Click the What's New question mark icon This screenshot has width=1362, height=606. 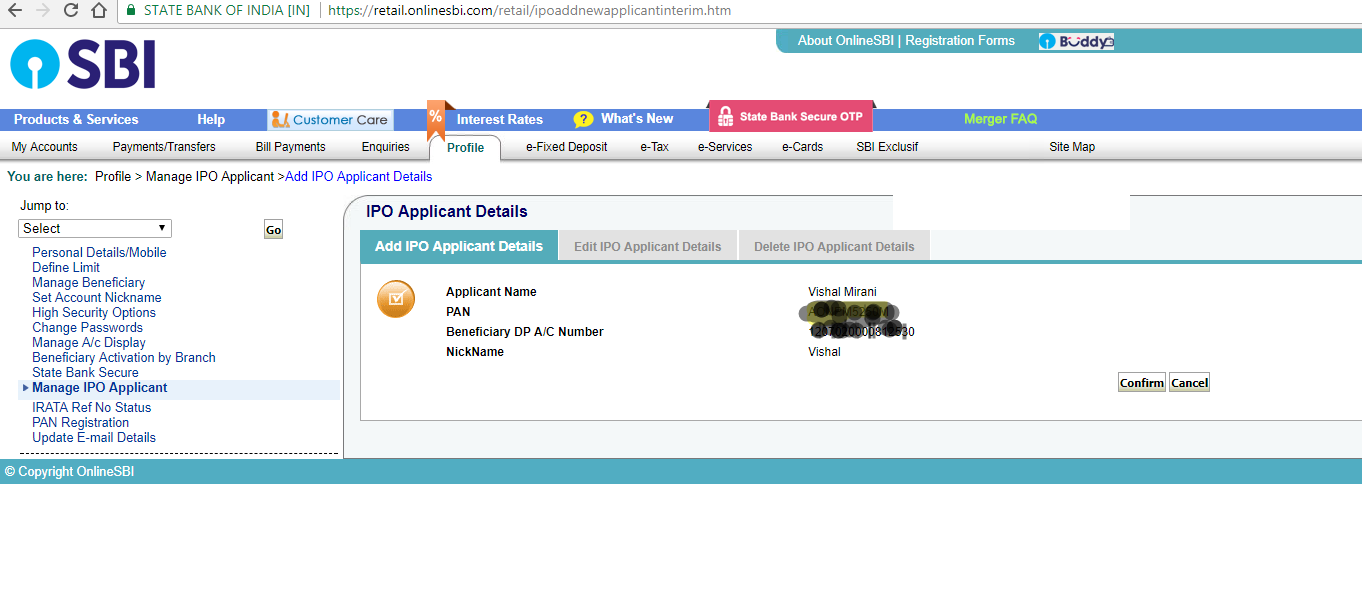(583, 119)
